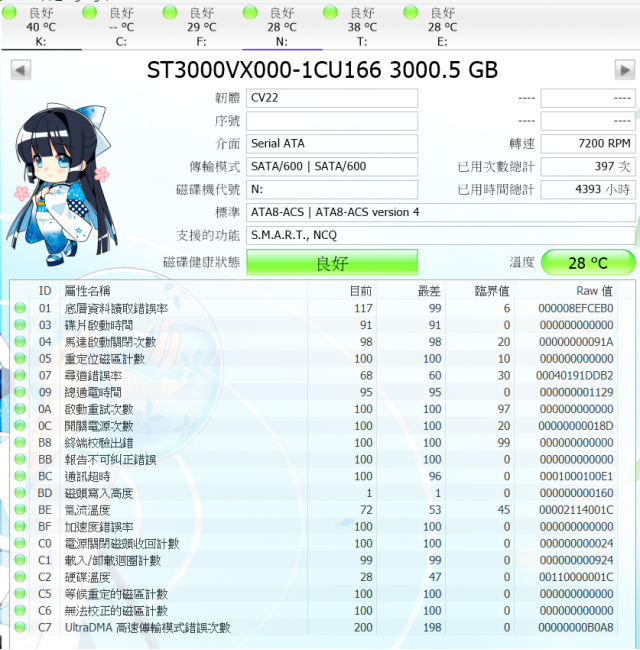640x650 pixels.
Task: Select the ST3000VX000-1CU166 model title
Action: coord(264,70)
